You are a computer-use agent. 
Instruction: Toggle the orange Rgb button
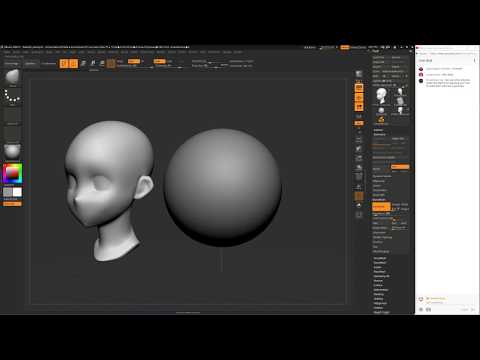point(134,61)
